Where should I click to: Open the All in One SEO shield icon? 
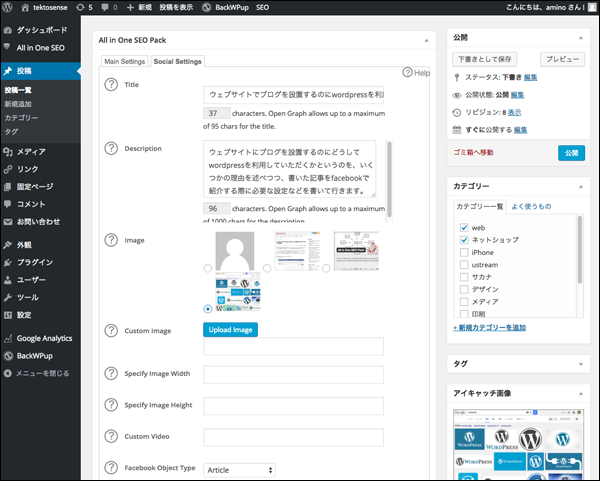point(9,46)
